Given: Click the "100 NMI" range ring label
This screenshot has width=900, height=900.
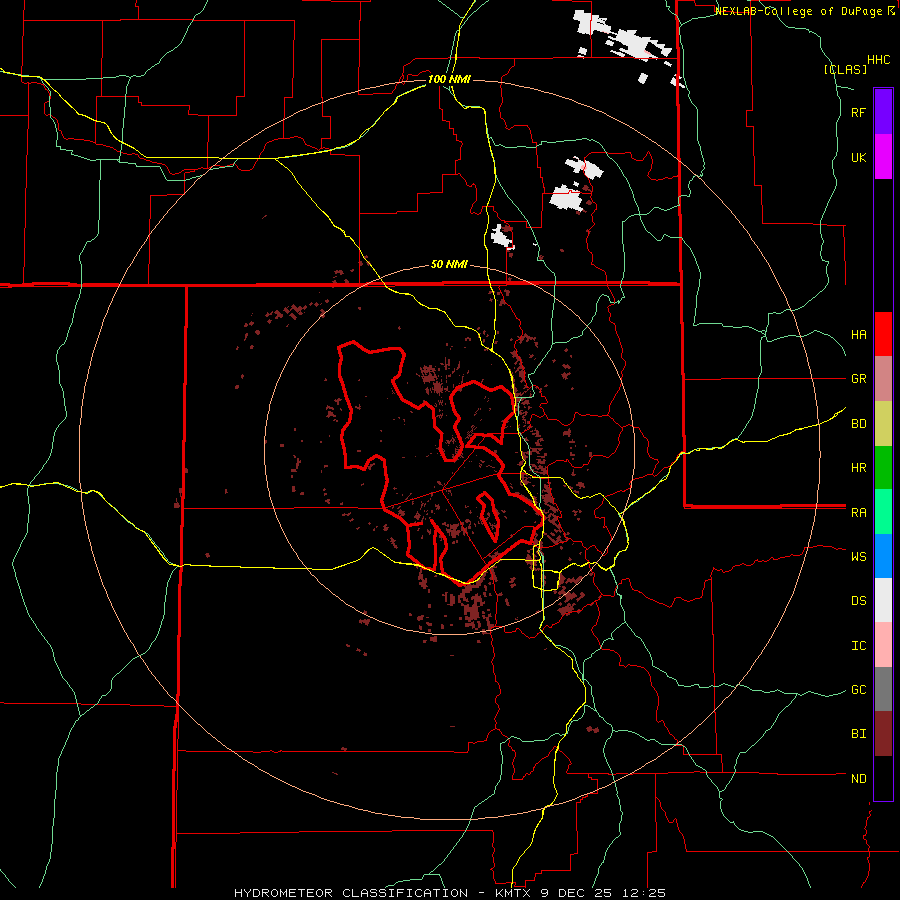Looking at the screenshot, I should 449,79.
